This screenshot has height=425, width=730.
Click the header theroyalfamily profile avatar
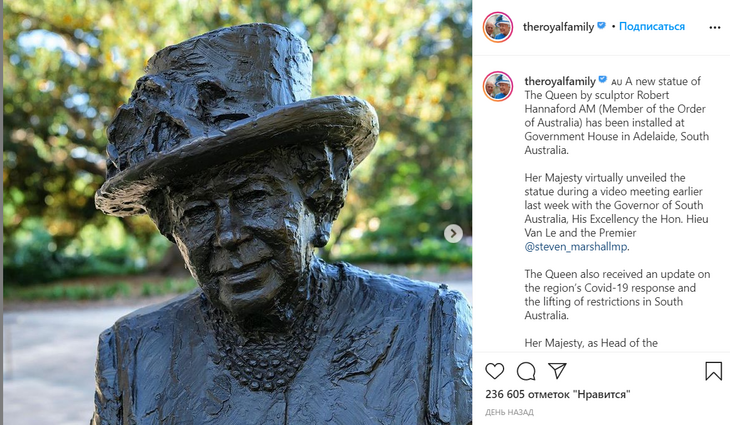[x=498, y=27]
